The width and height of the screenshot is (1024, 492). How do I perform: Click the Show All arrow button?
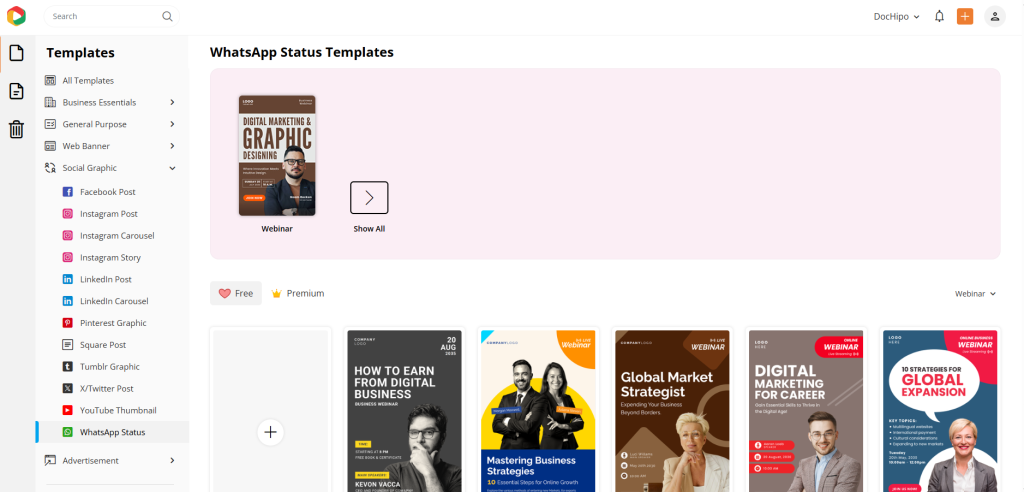tap(369, 197)
